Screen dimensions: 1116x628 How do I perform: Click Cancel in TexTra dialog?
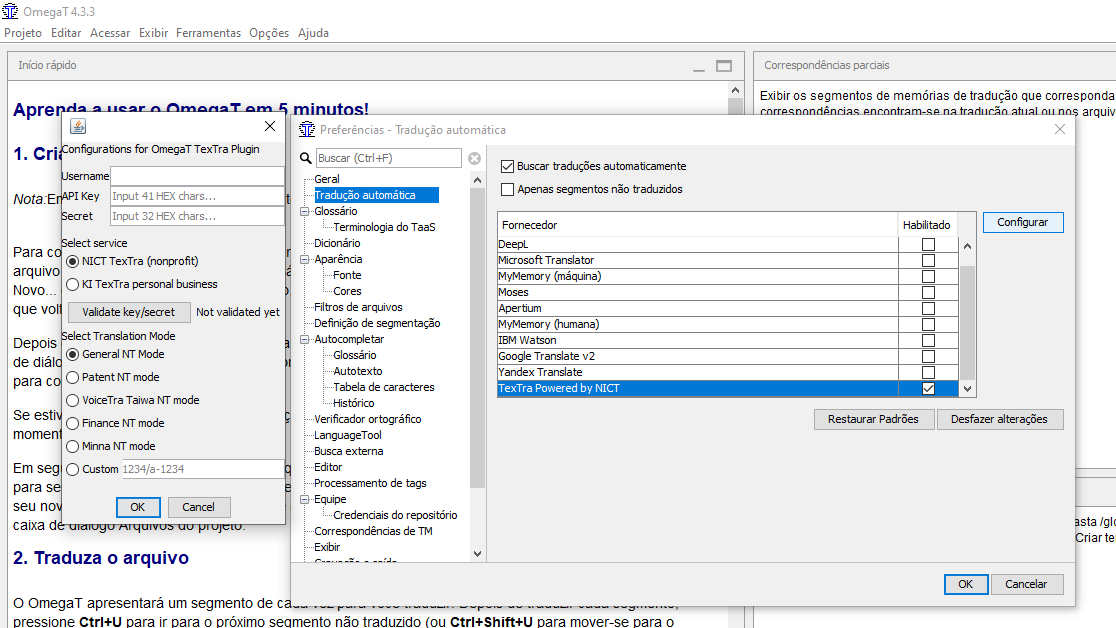[198, 507]
